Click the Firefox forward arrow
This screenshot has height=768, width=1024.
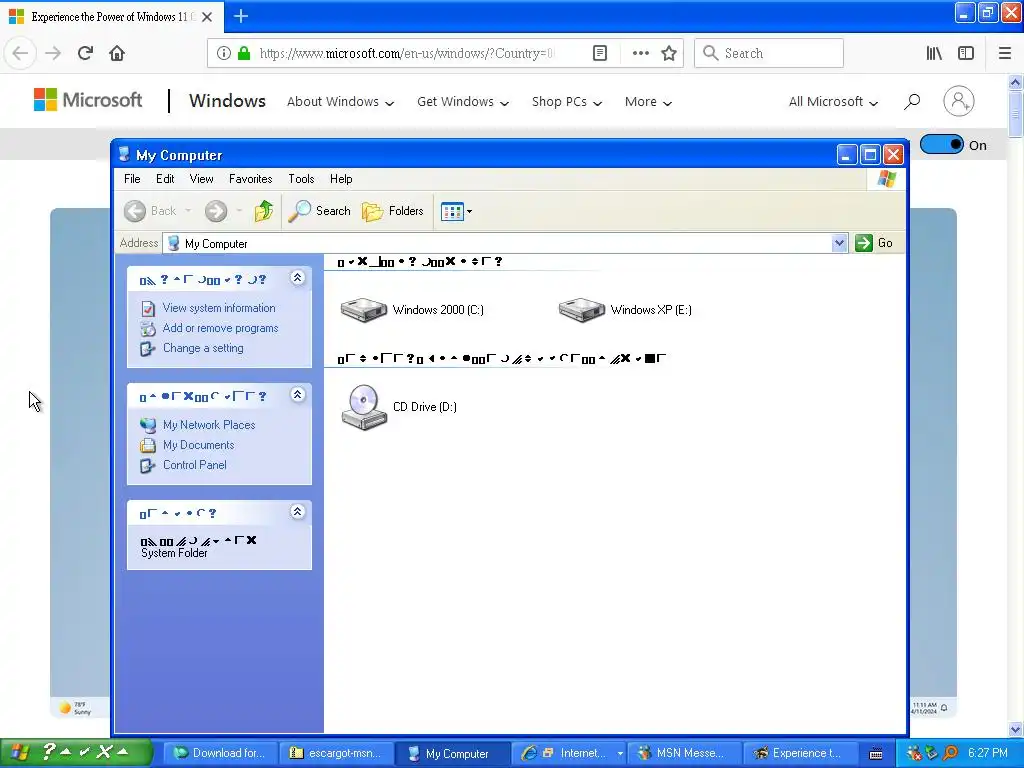[53, 53]
